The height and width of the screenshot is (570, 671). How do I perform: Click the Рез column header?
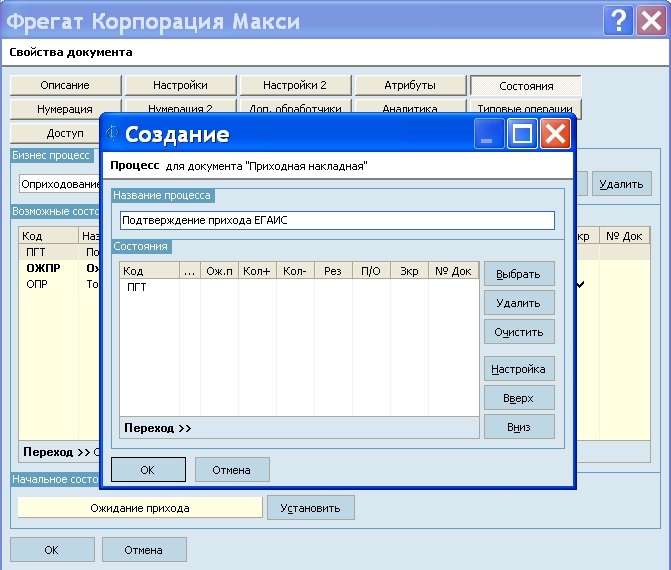click(x=333, y=271)
